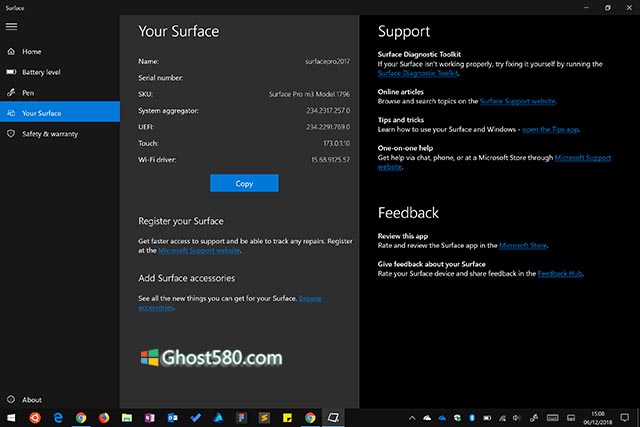The width and height of the screenshot is (640, 427).
Task: Open Windows Ink Workspace pen icon
Action: pyautogui.click(x=533, y=418)
